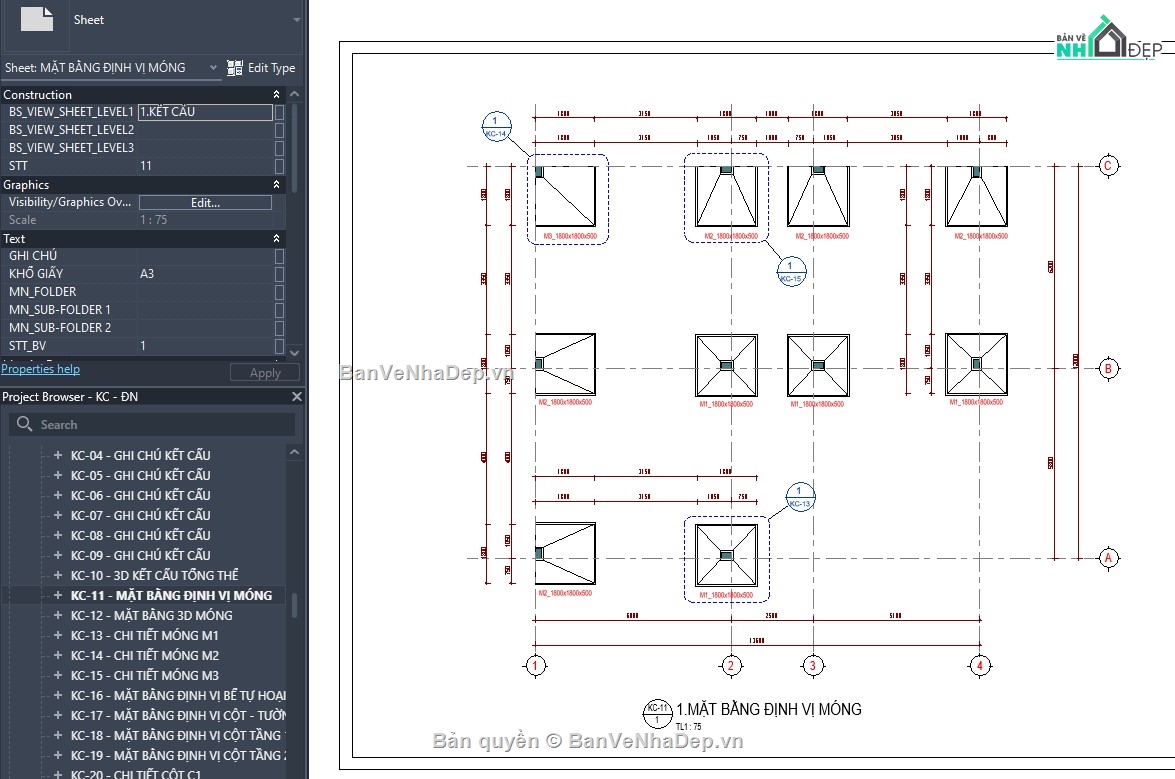Select sheet KC-13 - CHI TIẾT MÓNG M1
This screenshot has height=779, width=1175.
145,635
